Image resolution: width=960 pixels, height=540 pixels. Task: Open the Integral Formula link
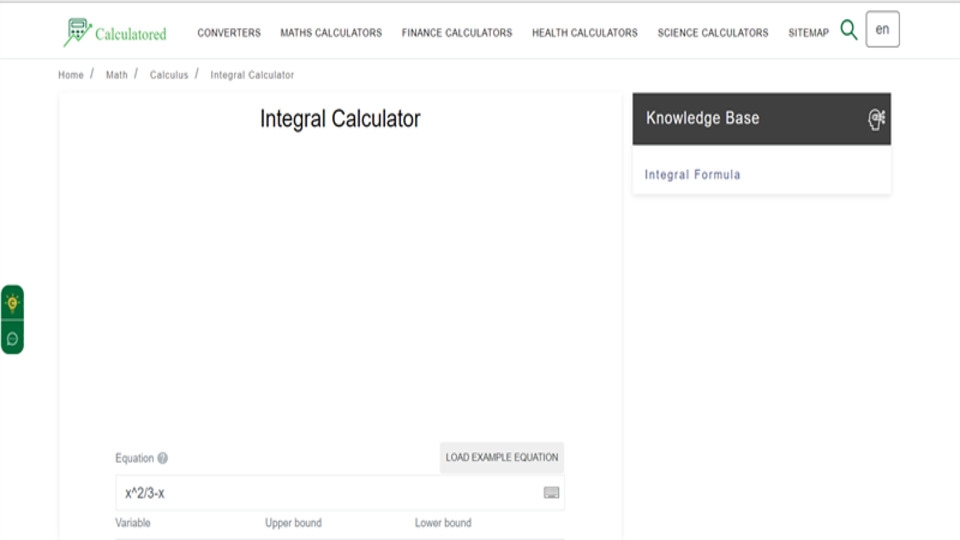(x=692, y=174)
